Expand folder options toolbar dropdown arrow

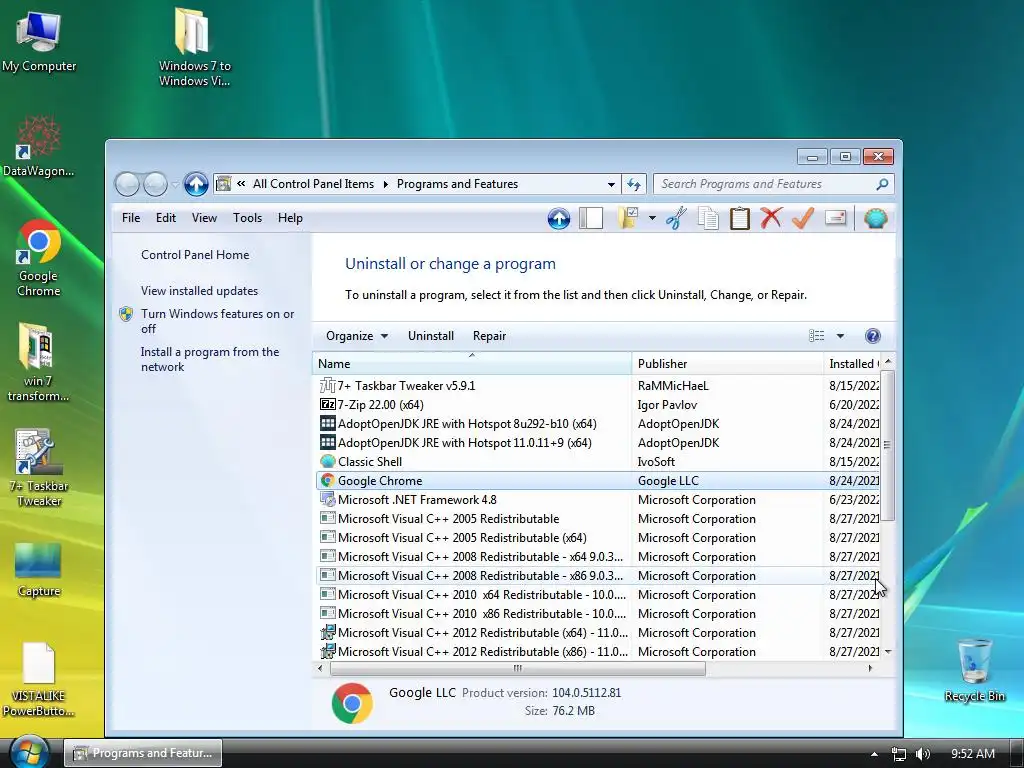click(x=652, y=218)
